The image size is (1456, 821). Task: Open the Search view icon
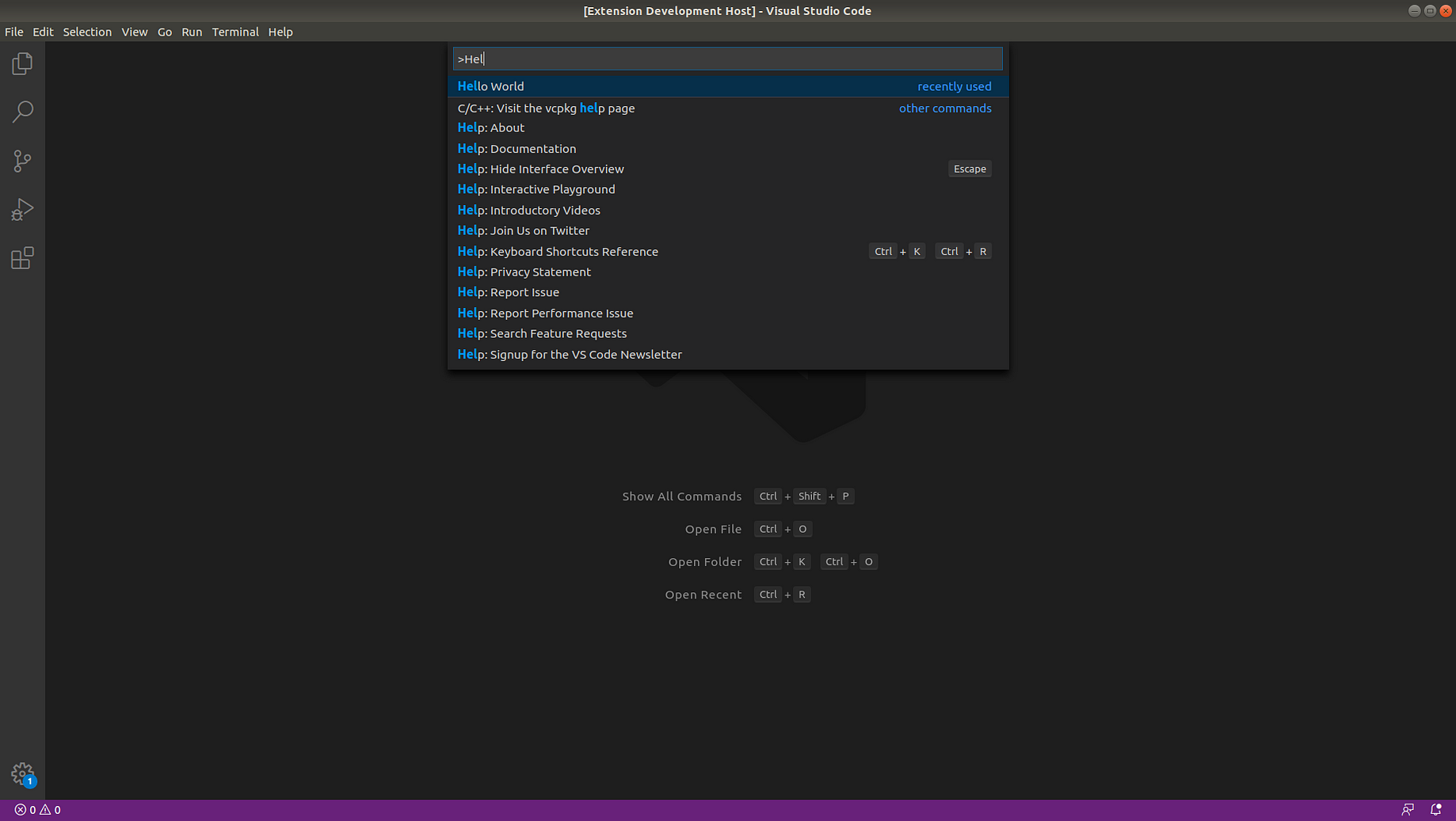coord(22,112)
